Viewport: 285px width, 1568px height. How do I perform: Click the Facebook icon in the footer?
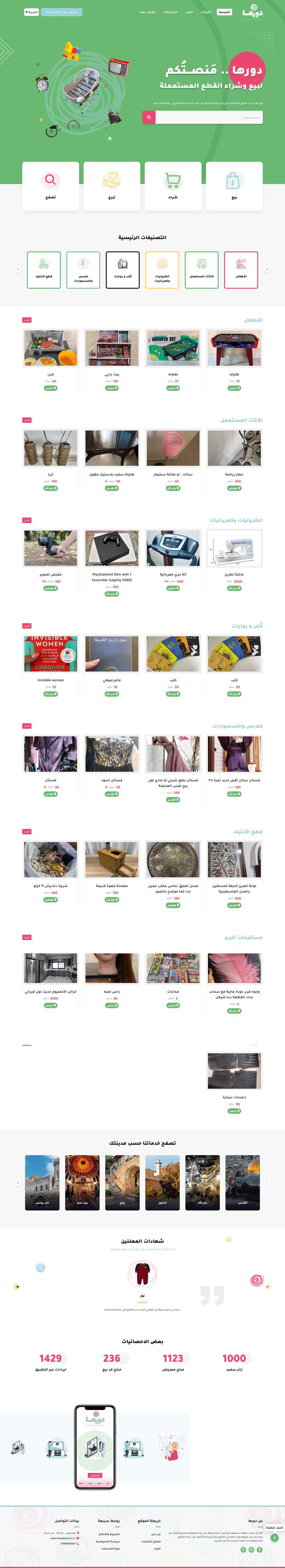click(259, 1550)
